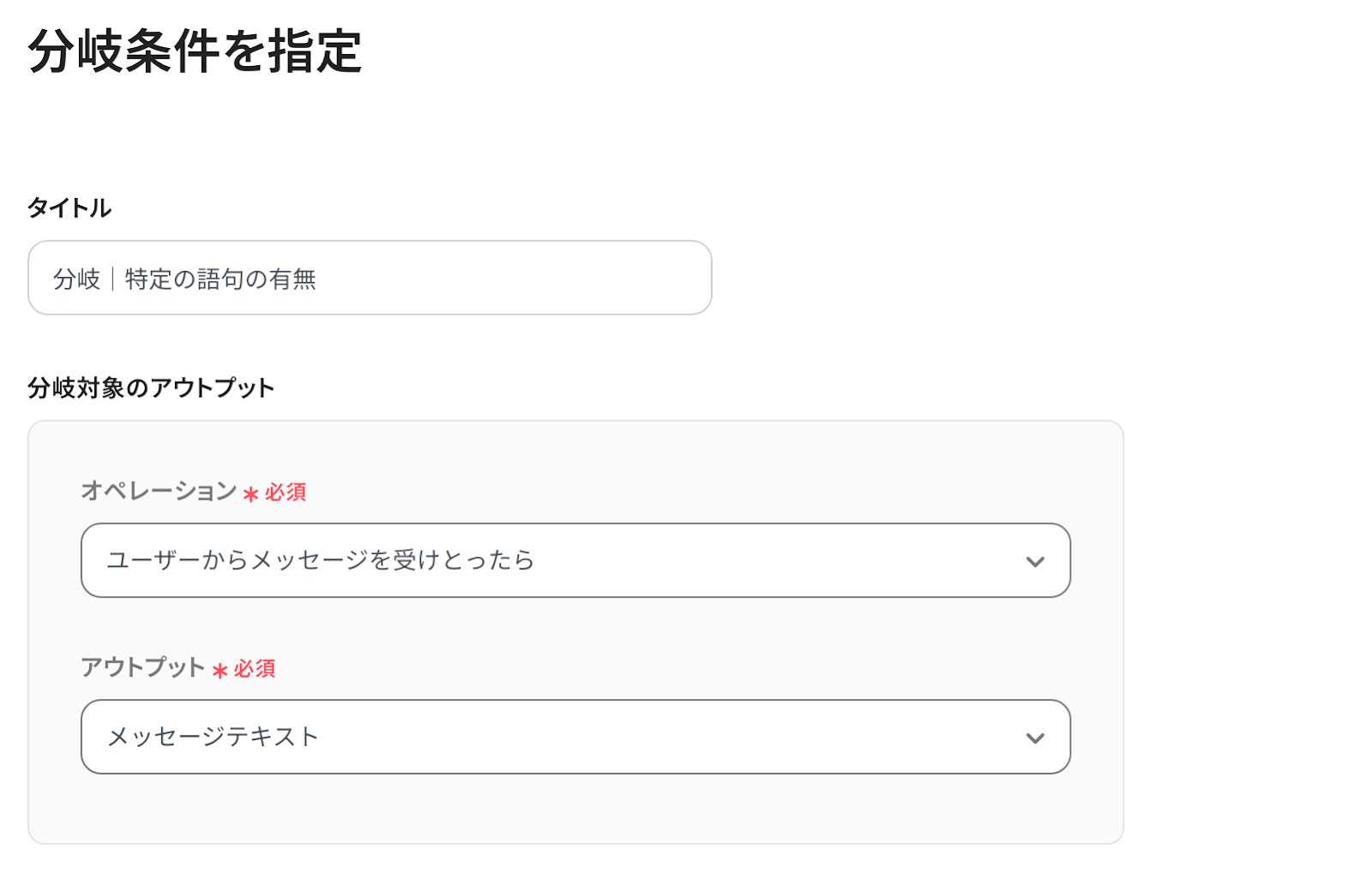Click the オペレーション field label

point(159,491)
